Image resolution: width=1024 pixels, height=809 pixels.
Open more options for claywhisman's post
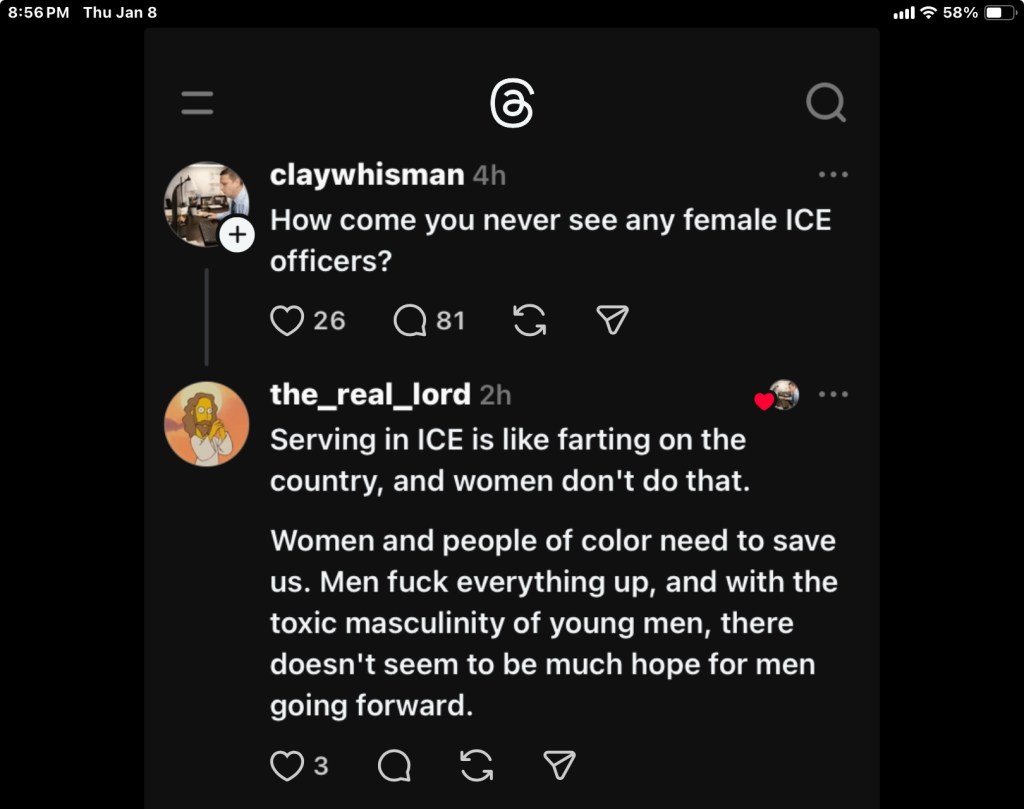tap(833, 174)
